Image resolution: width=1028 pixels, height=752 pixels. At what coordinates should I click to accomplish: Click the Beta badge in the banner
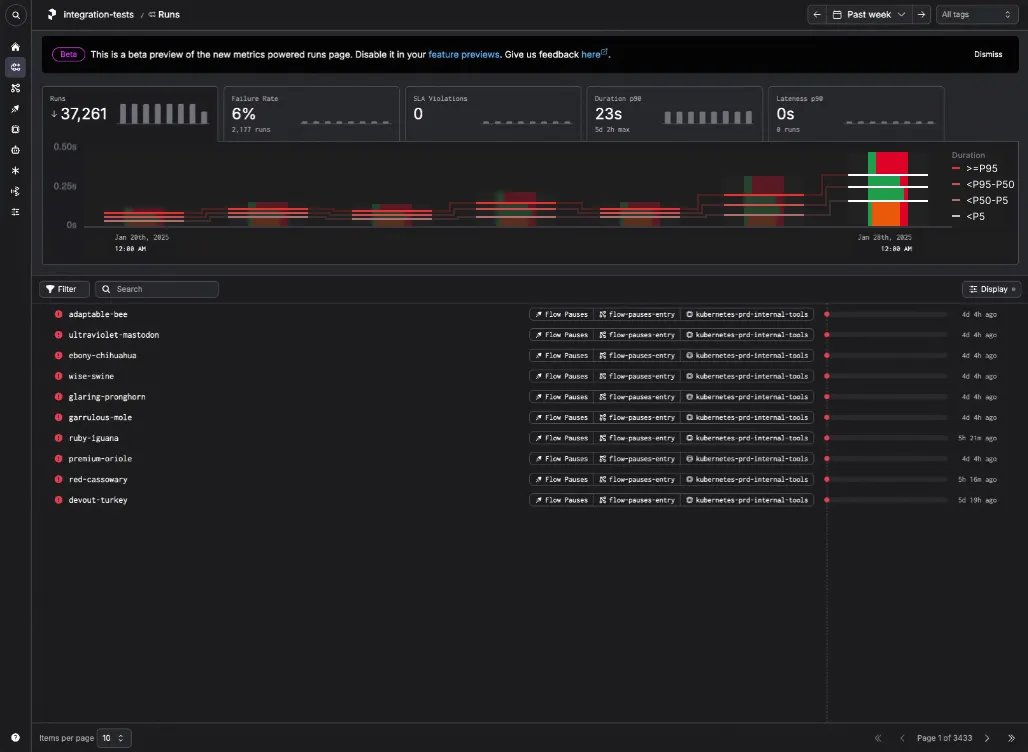pyautogui.click(x=68, y=54)
